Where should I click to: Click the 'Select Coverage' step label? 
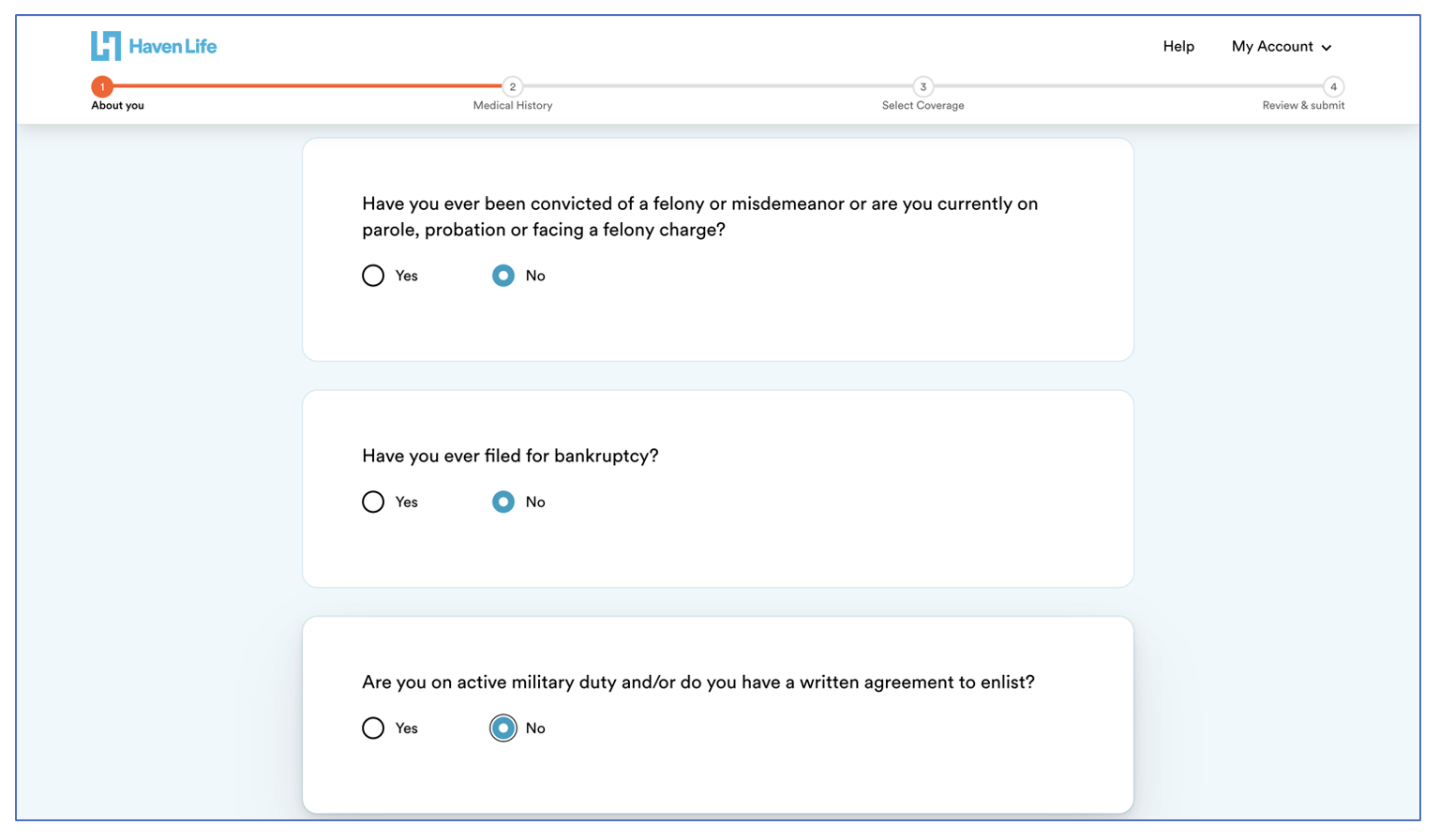coord(922,105)
